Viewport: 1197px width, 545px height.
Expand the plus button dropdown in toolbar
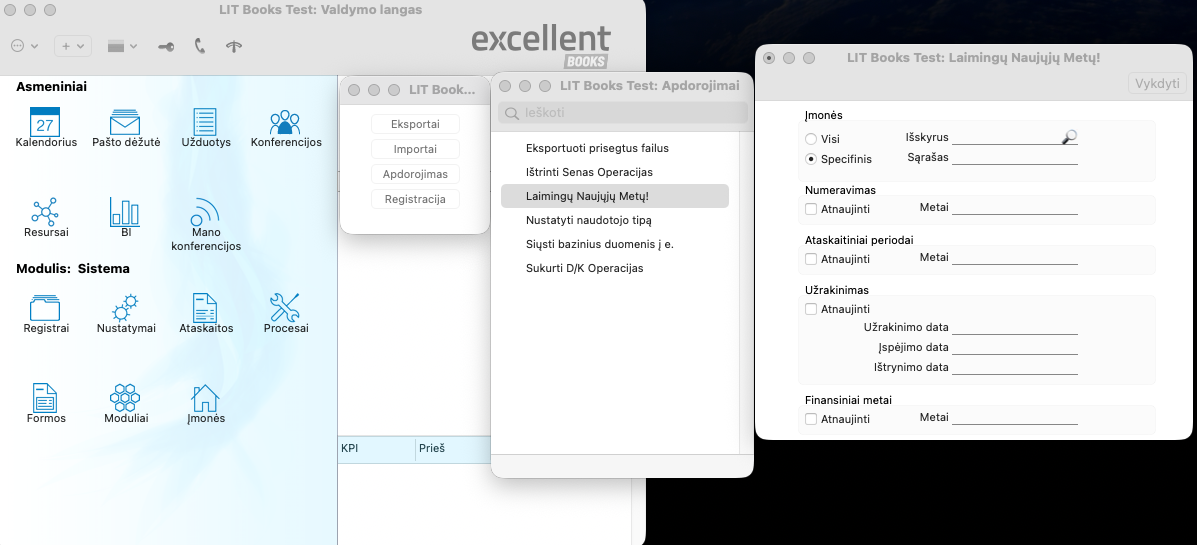pyautogui.click(x=72, y=46)
